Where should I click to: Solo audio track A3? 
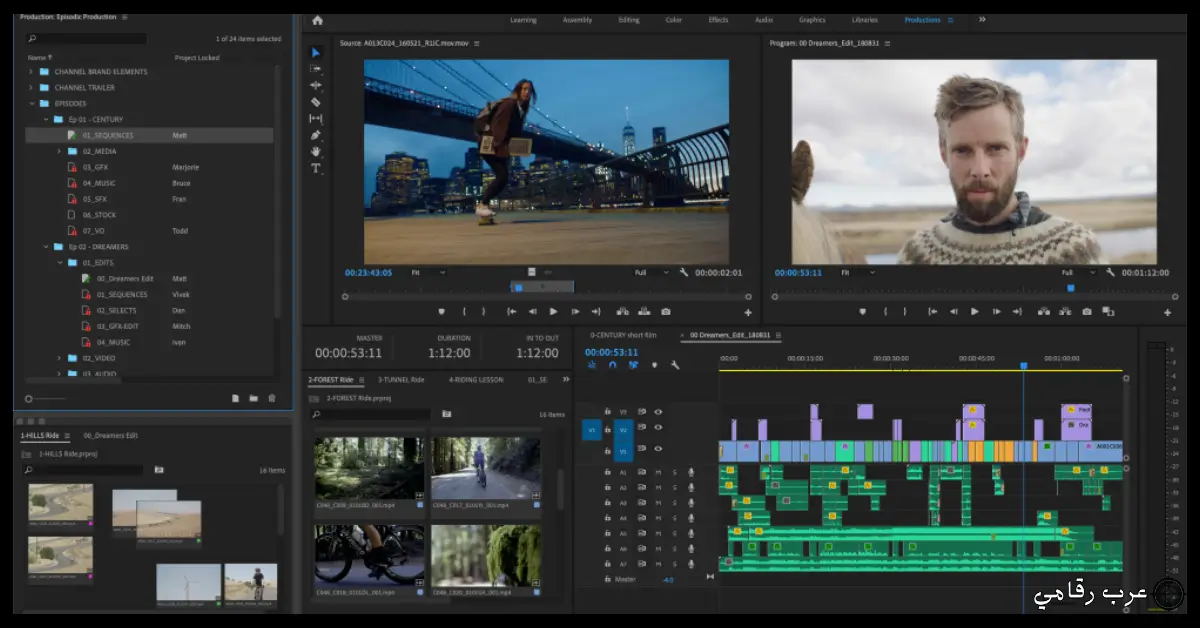point(674,501)
